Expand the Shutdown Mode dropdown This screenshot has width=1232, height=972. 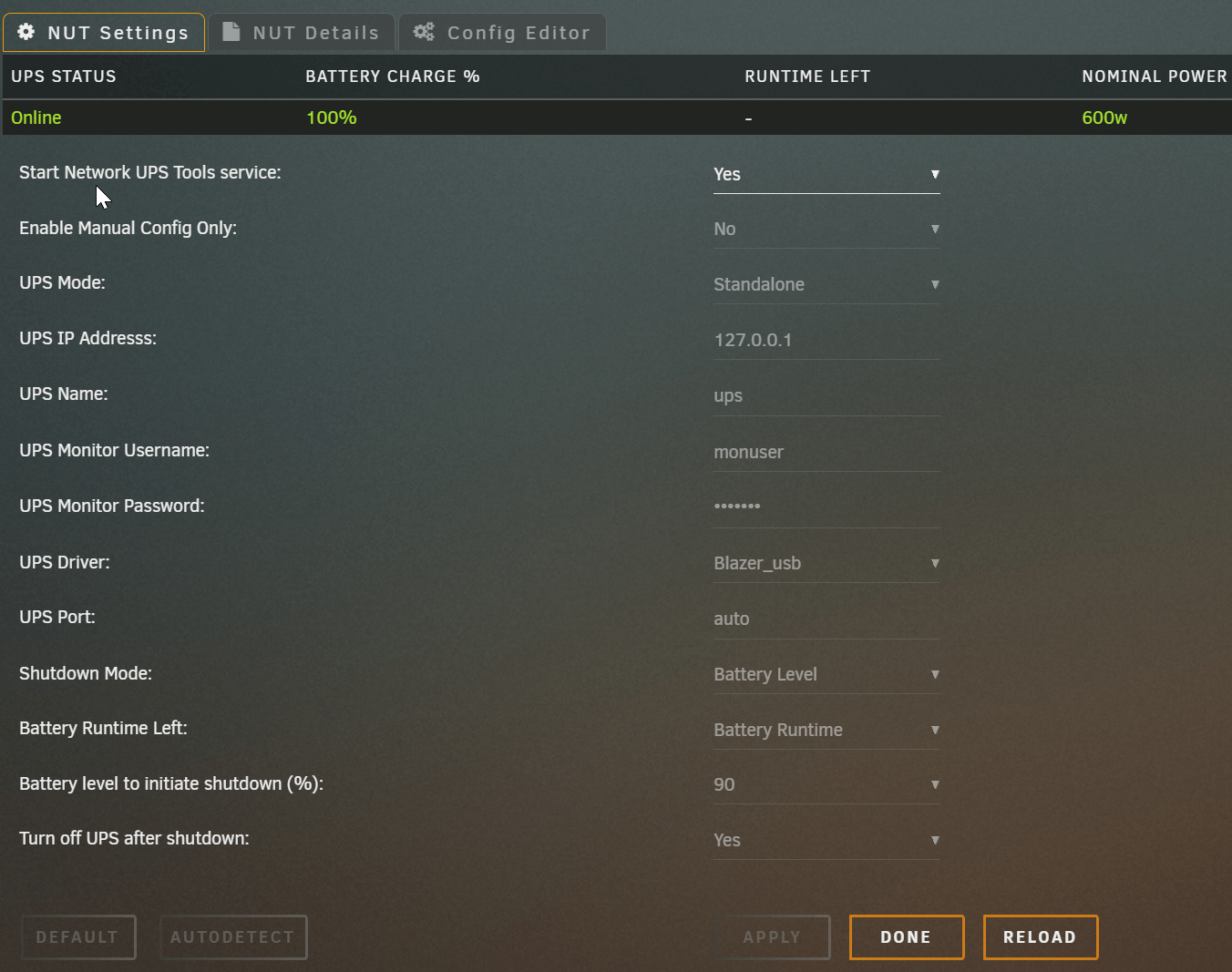tap(826, 674)
